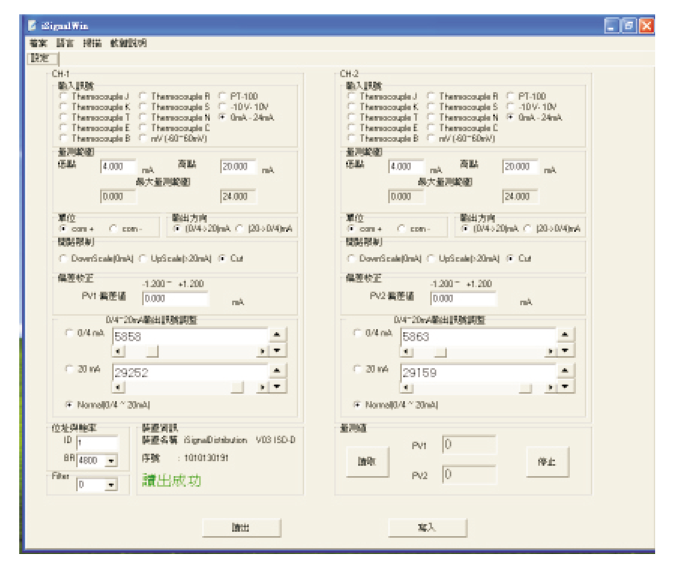The width and height of the screenshot is (679, 577).
Task: Open the 軟體說明 (About) menu
Action: (129, 43)
